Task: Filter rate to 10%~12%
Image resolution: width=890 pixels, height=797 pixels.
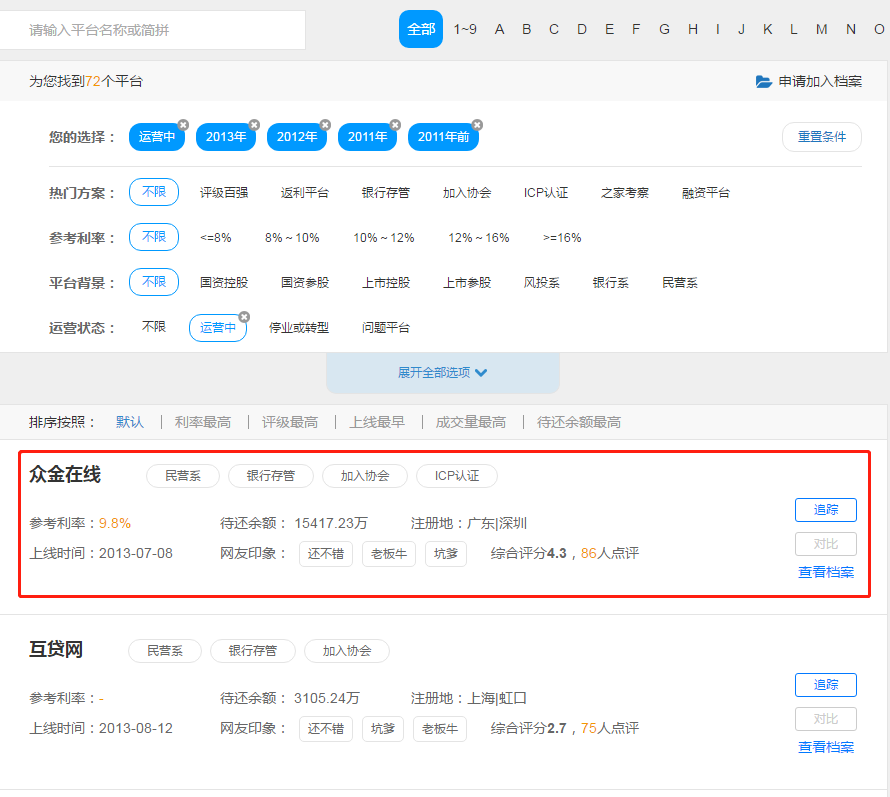Action: (x=384, y=238)
